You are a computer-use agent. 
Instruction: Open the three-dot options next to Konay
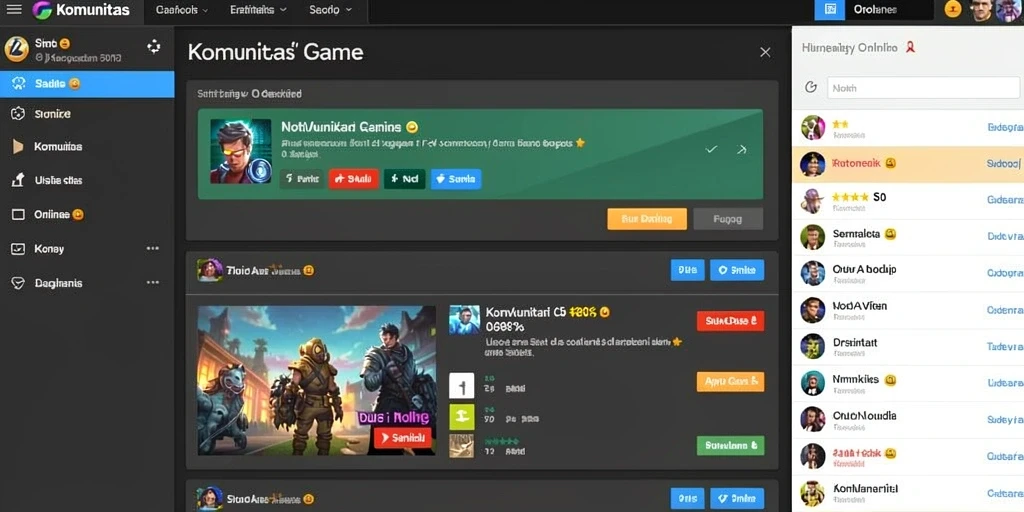(153, 249)
